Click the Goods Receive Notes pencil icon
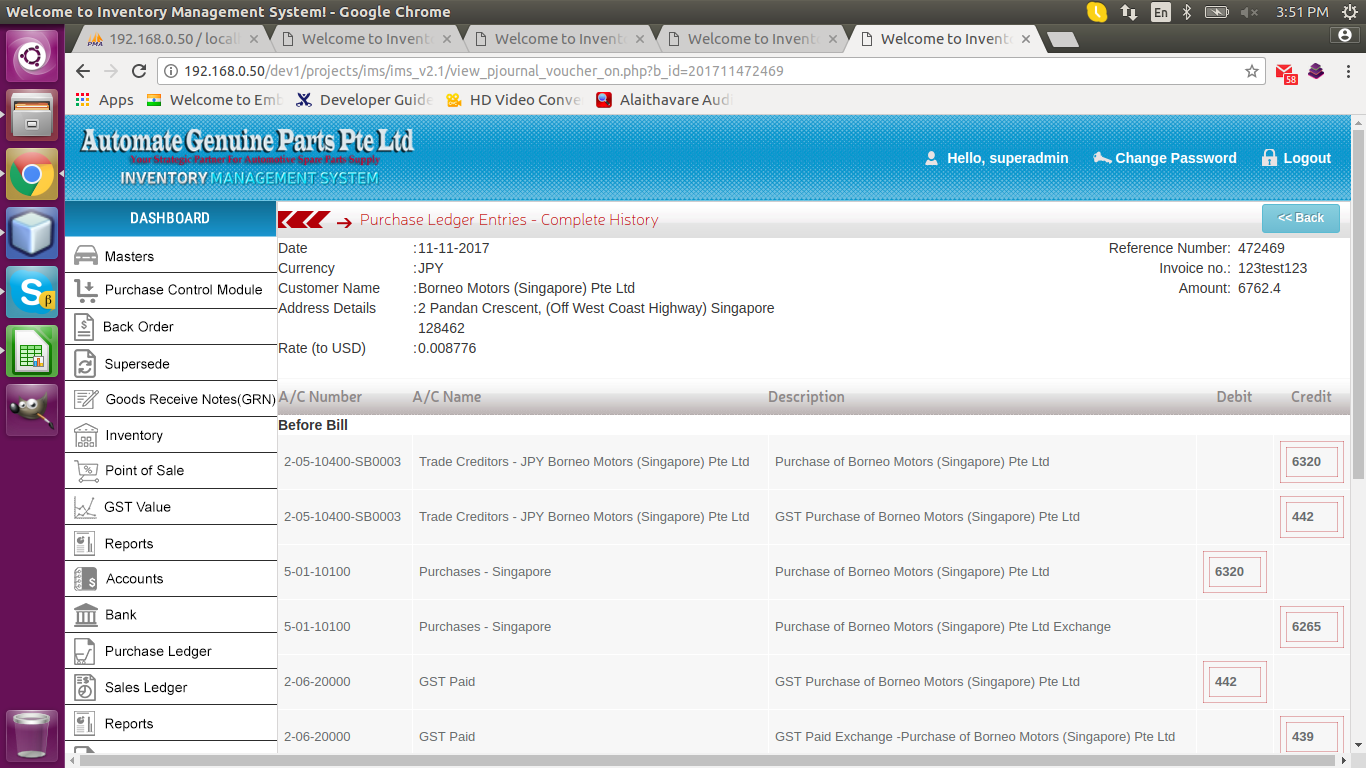The image size is (1366, 768). (86, 399)
